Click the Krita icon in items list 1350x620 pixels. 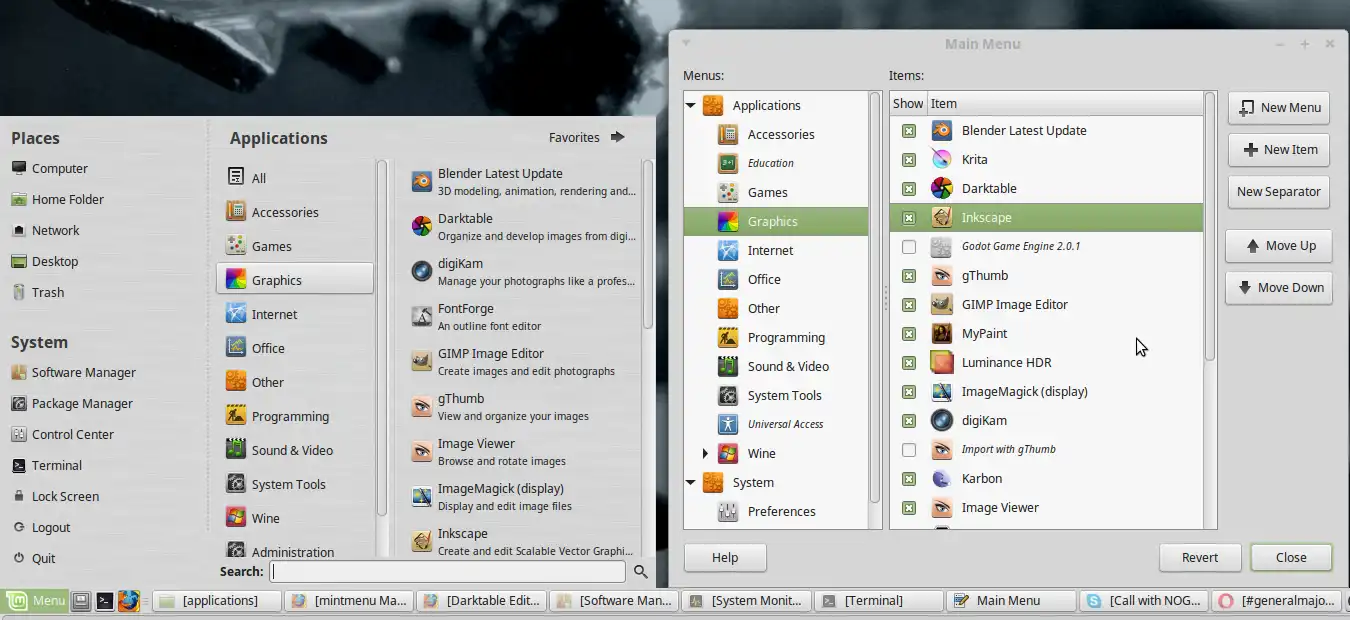(x=941, y=159)
